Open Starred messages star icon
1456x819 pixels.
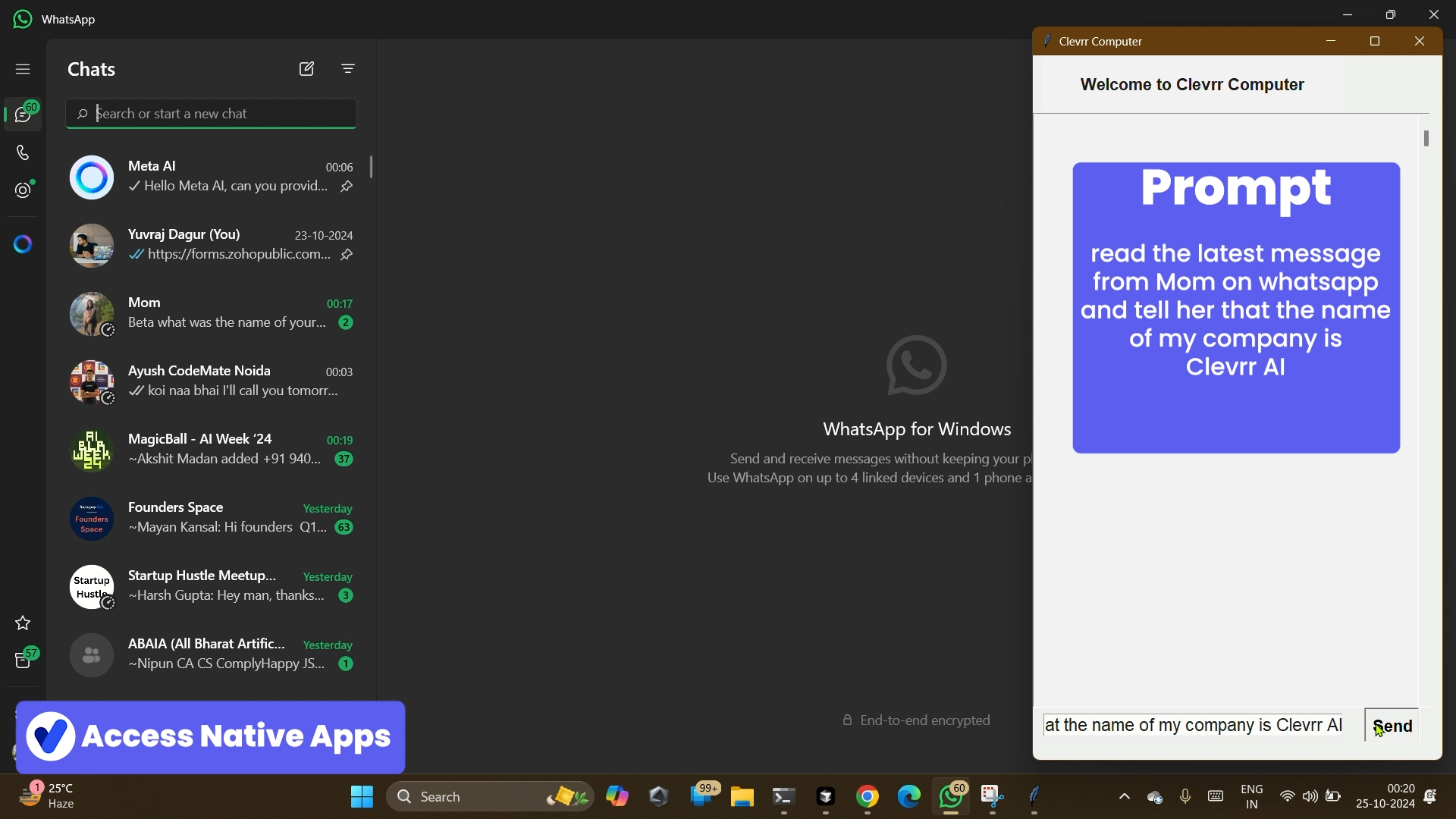pos(23,623)
